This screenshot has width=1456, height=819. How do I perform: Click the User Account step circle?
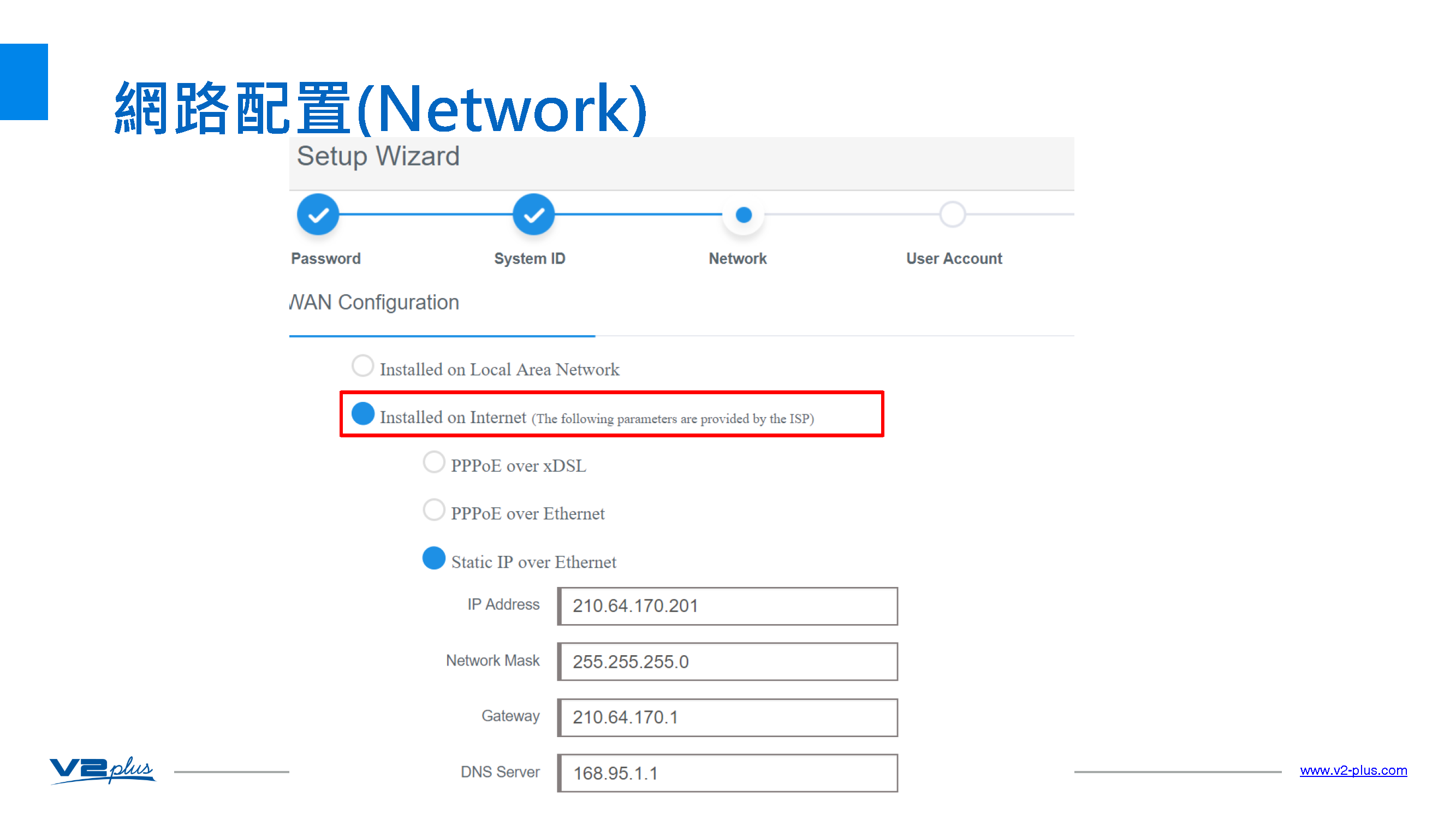[x=953, y=215]
